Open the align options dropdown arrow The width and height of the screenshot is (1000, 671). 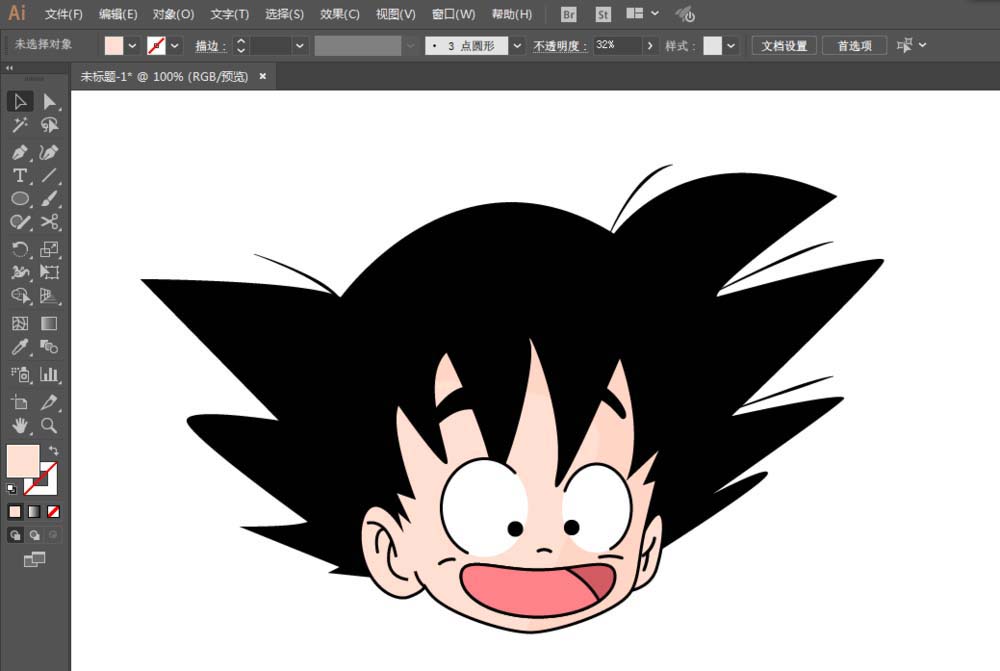tap(922, 45)
